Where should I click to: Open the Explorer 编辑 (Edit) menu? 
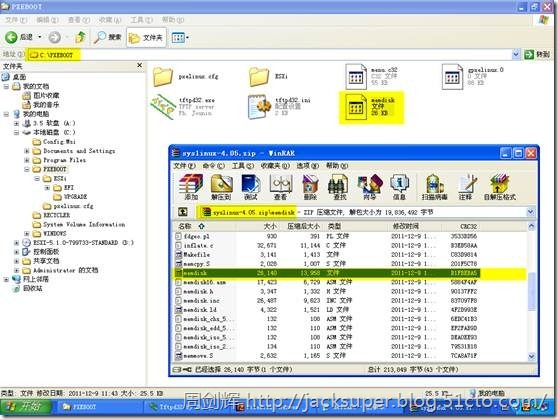(x=47, y=20)
